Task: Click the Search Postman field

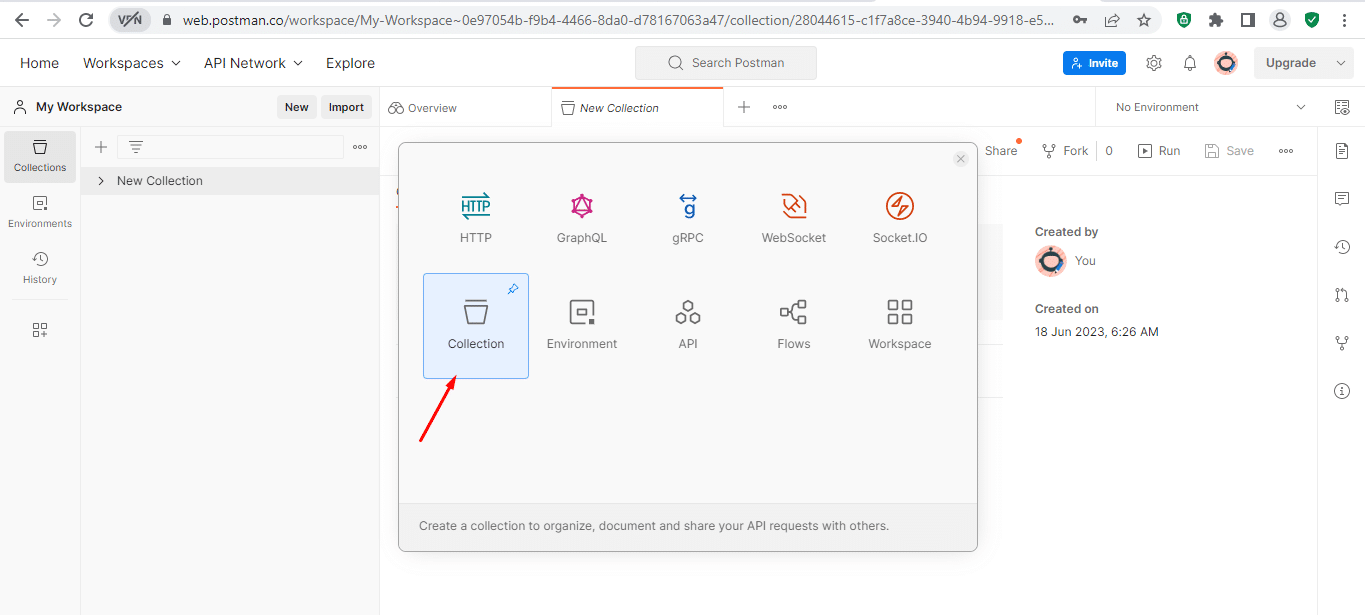Action: click(x=726, y=63)
